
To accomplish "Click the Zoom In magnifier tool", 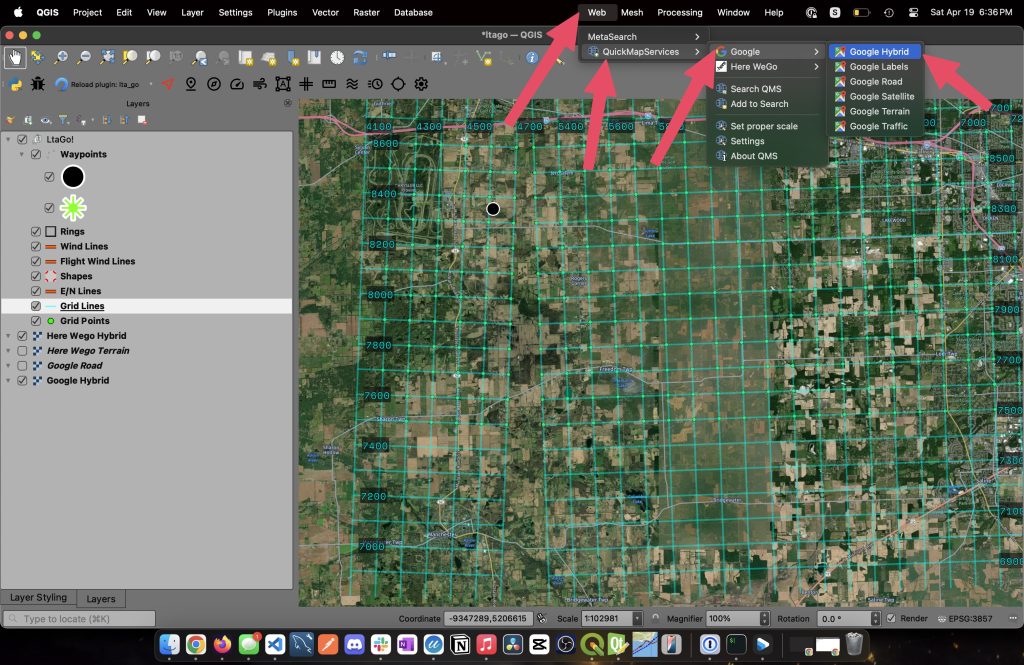I will 61,57.
